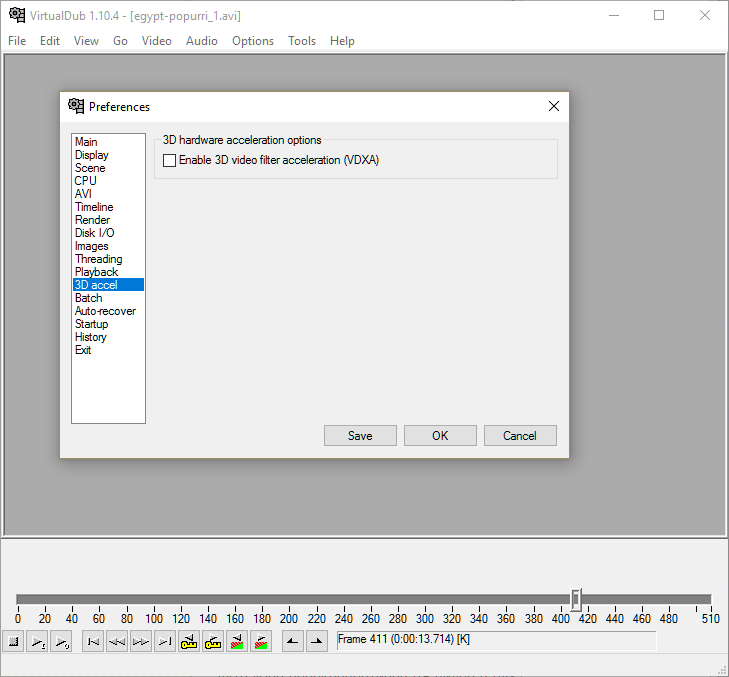Minimize the VirtualDub window
The width and height of the screenshot is (729, 677).
[x=614, y=15]
